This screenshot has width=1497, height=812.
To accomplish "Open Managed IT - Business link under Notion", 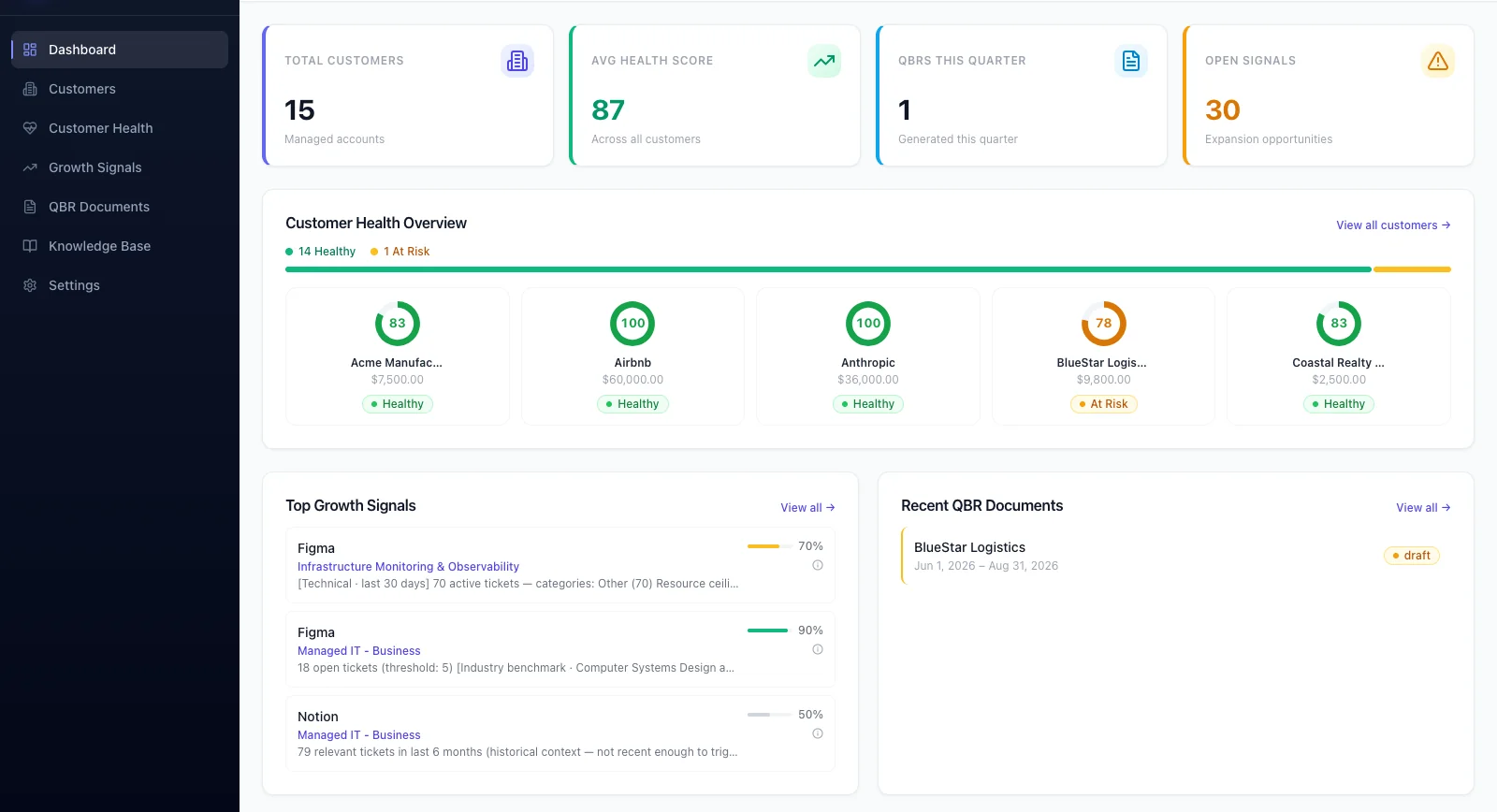I will (359, 735).
